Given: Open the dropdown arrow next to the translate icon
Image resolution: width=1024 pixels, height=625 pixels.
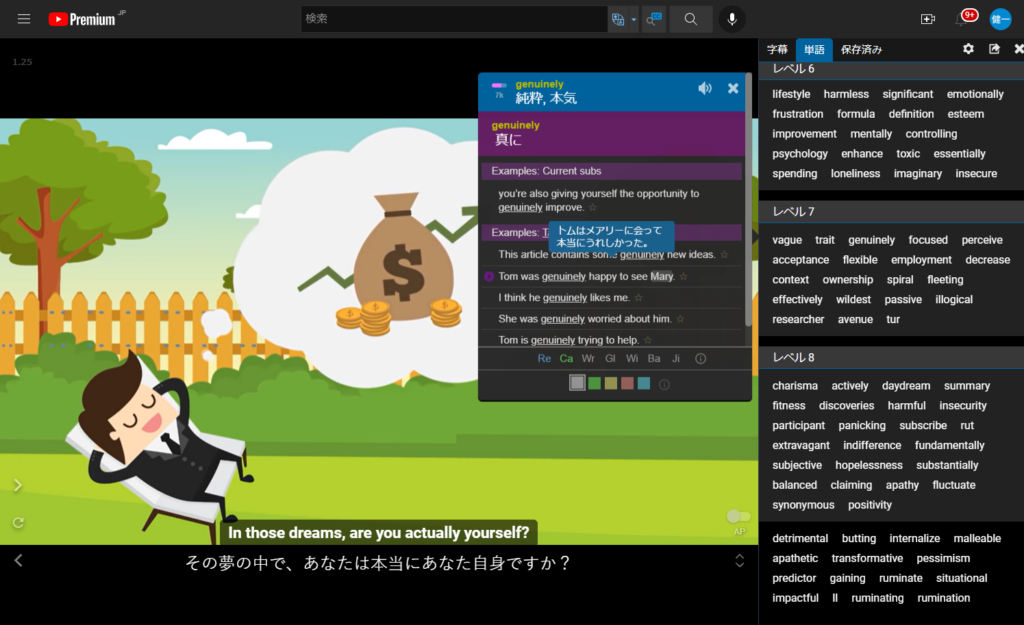Looking at the screenshot, I should click(634, 19).
